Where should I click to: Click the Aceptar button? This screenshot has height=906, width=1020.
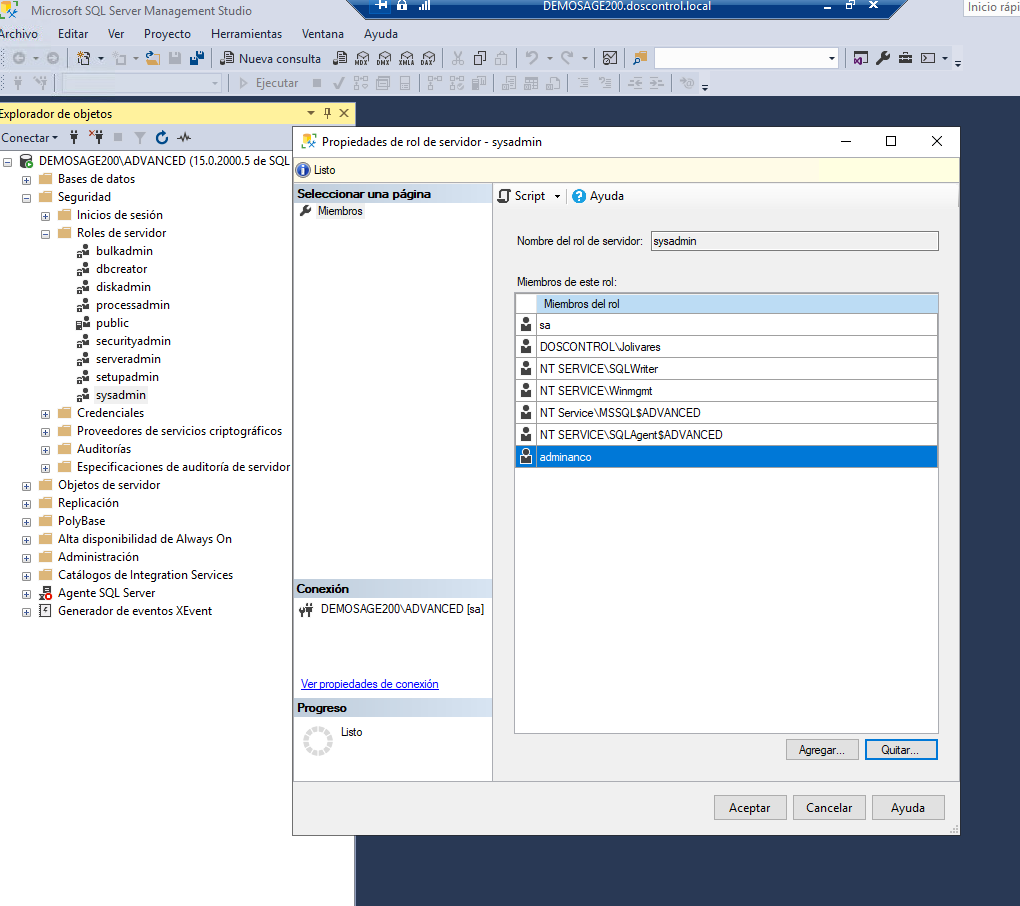[x=750, y=808]
